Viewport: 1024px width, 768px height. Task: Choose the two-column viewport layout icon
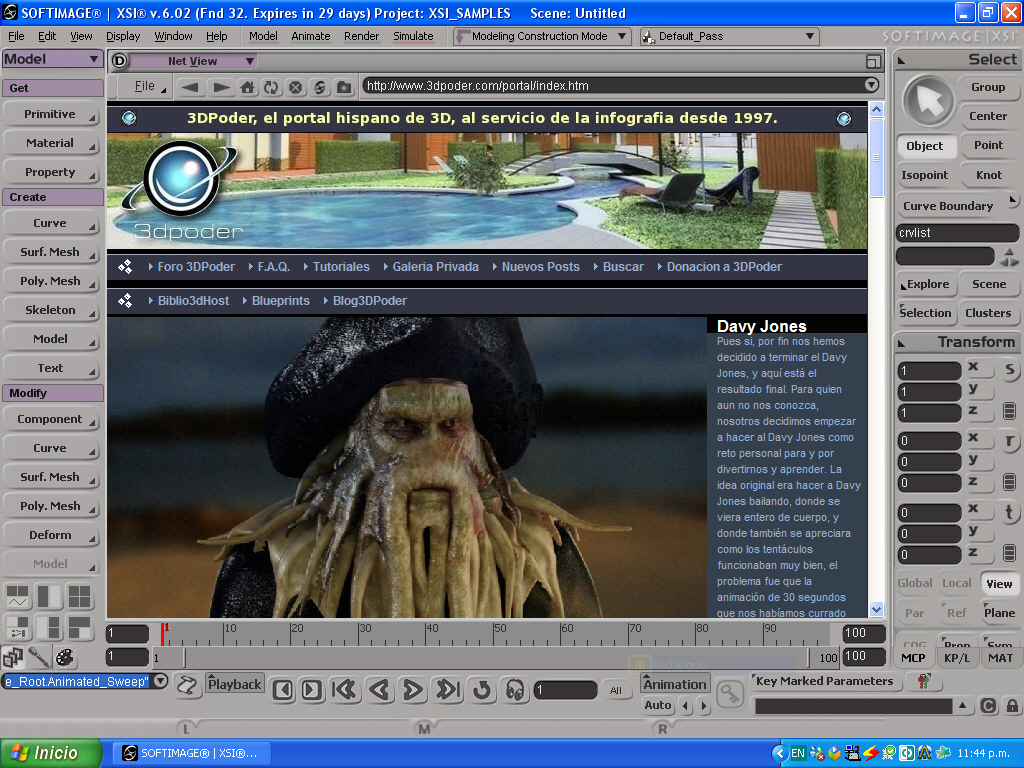pos(49,596)
